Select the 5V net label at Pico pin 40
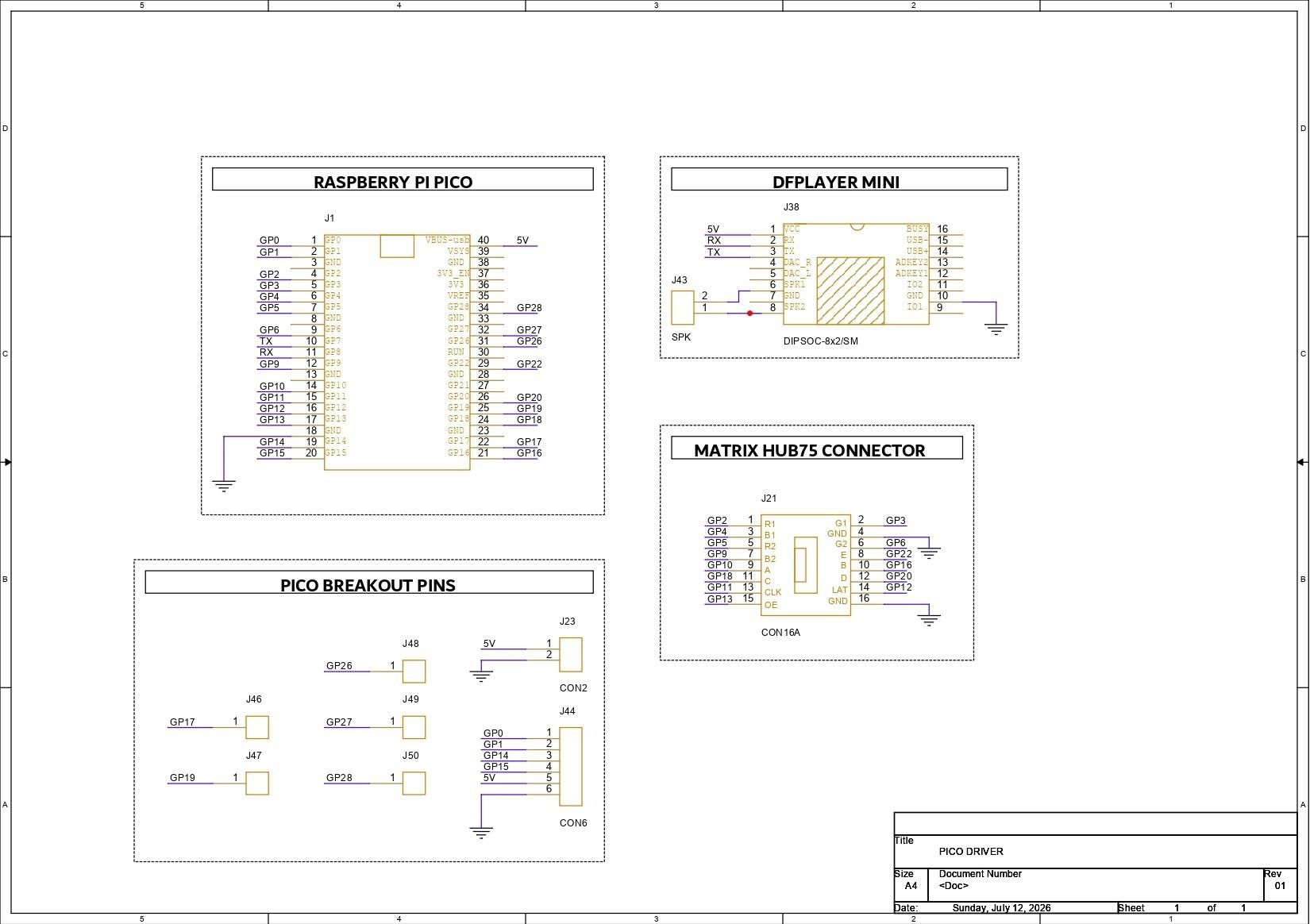The image size is (1310, 924). tap(522, 241)
